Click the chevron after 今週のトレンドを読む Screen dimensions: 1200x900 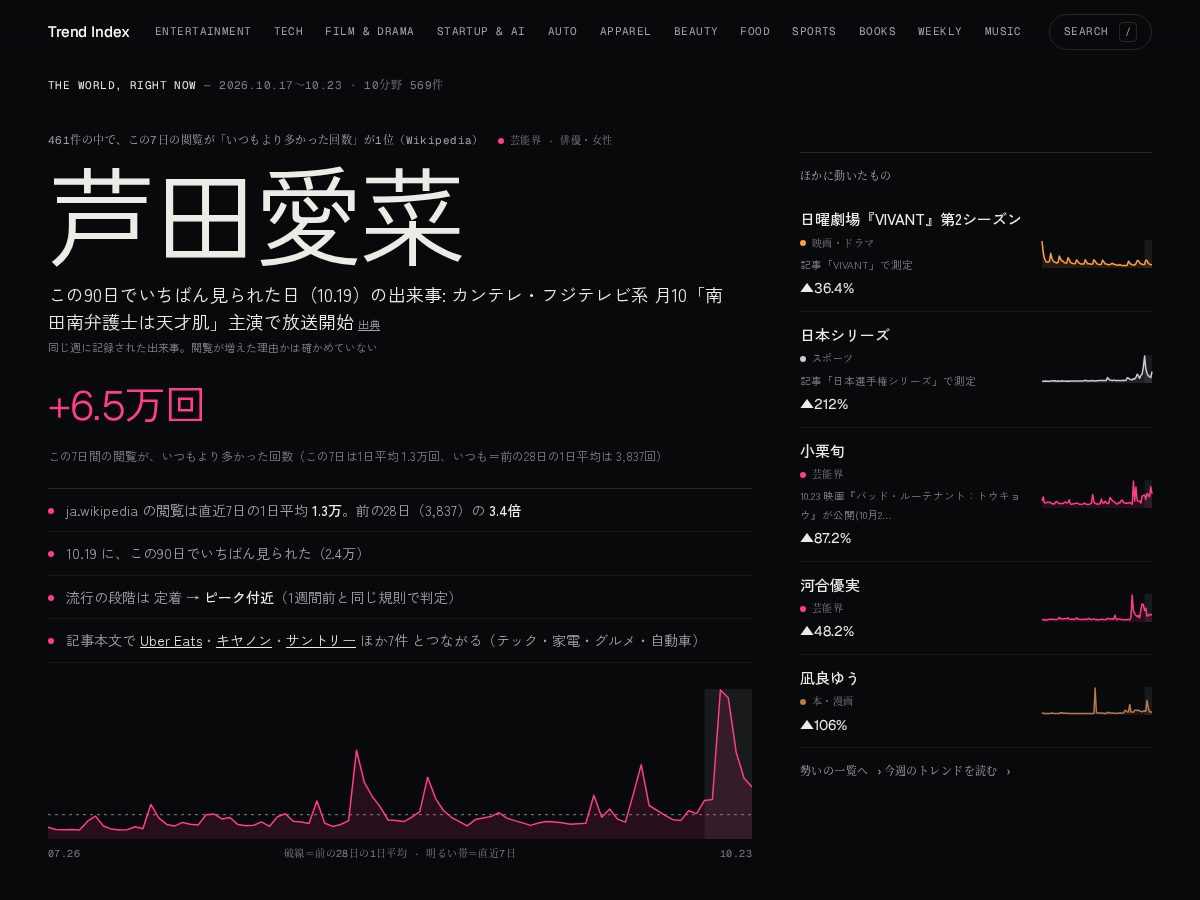click(1008, 772)
